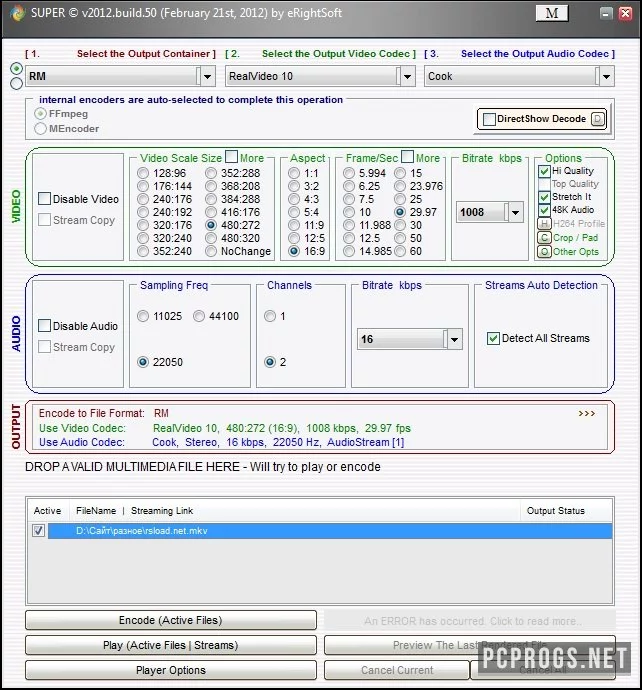Click the >>> arrows in Output panel
This screenshot has height=690, width=642.
point(587,413)
